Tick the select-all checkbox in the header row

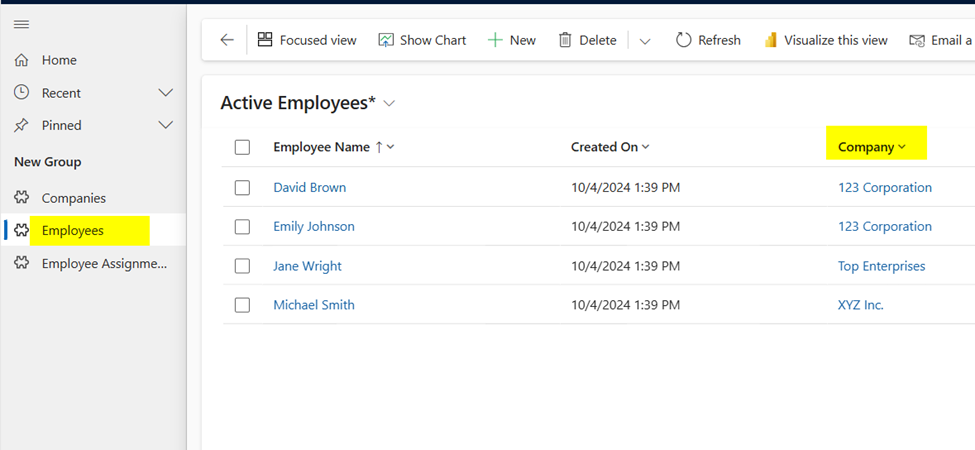[243, 147]
